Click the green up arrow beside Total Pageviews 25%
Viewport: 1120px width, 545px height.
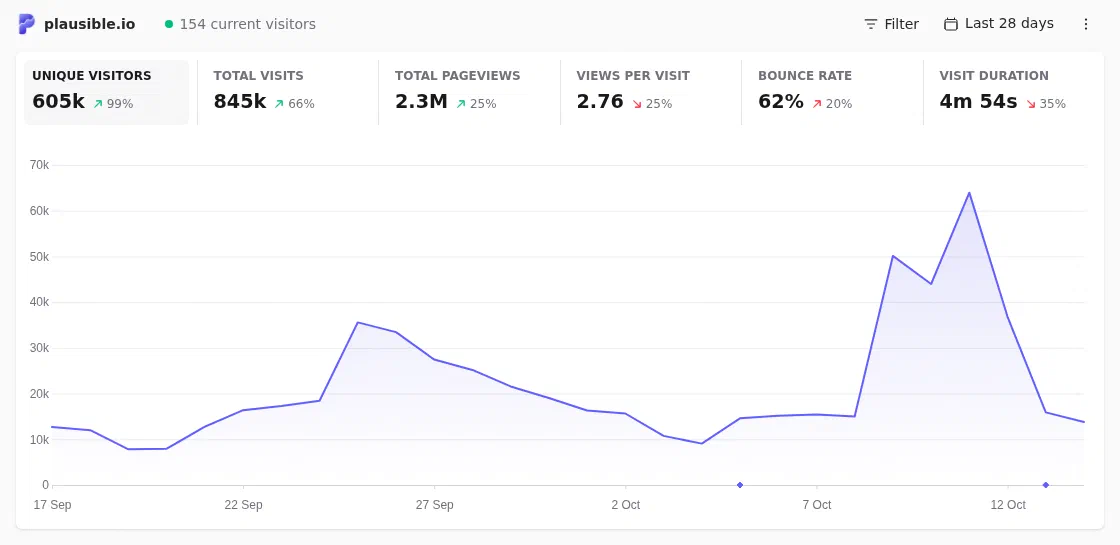[461, 104]
